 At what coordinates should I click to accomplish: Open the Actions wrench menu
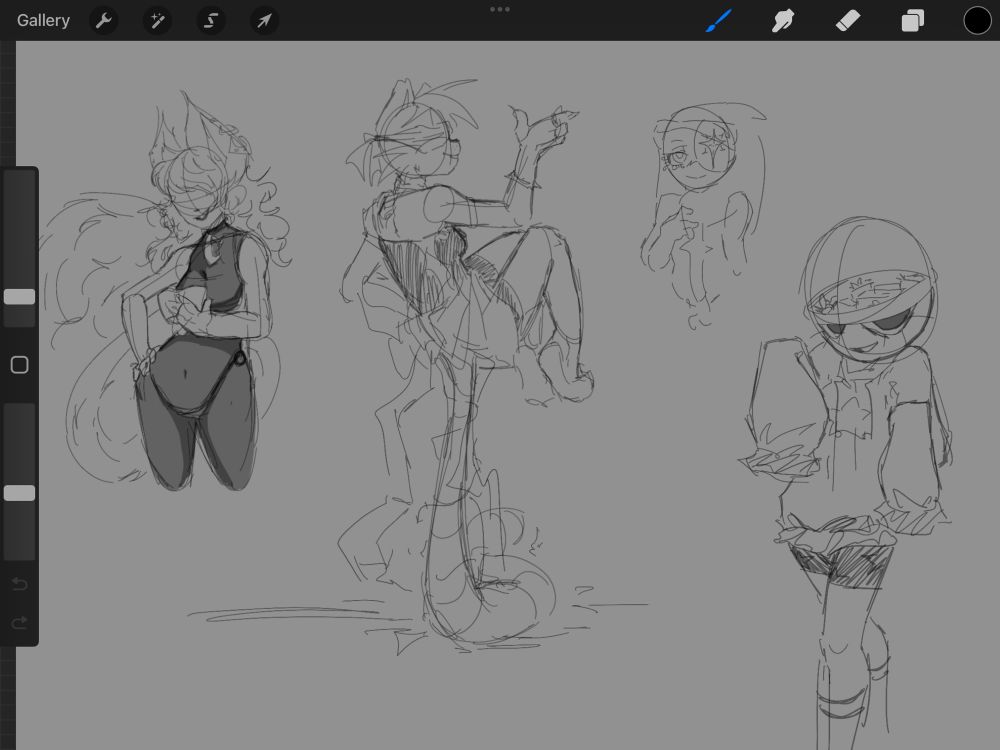click(x=104, y=20)
